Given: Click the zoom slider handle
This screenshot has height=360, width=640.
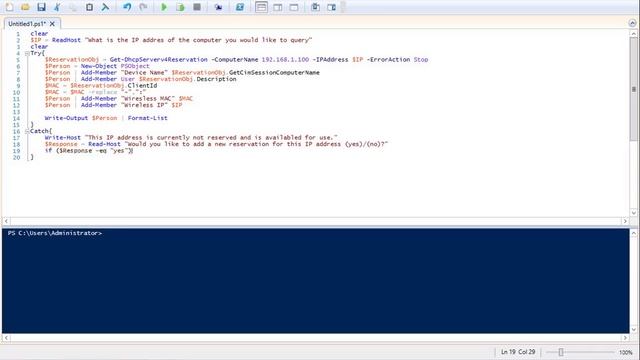Looking at the screenshot, I should pyautogui.click(x=561, y=352).
